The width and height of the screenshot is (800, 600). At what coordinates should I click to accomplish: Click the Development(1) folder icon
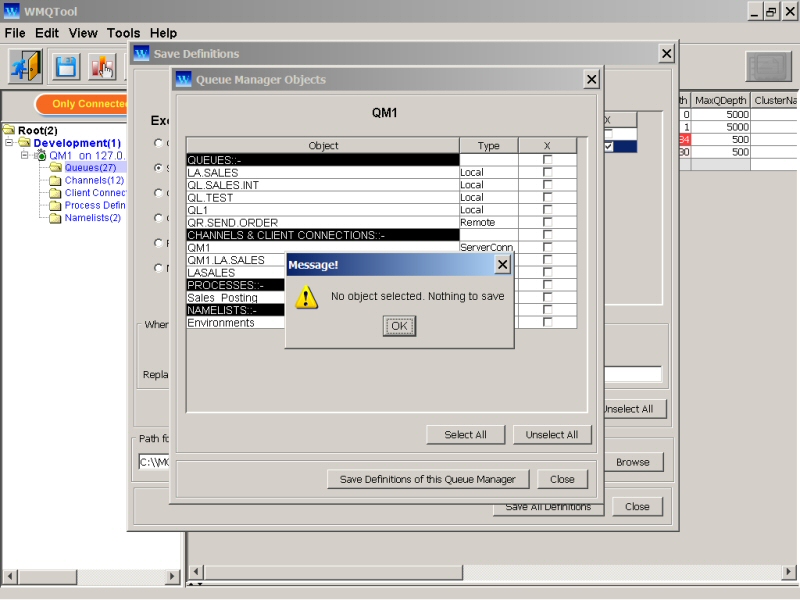click(x=24, y=142)
